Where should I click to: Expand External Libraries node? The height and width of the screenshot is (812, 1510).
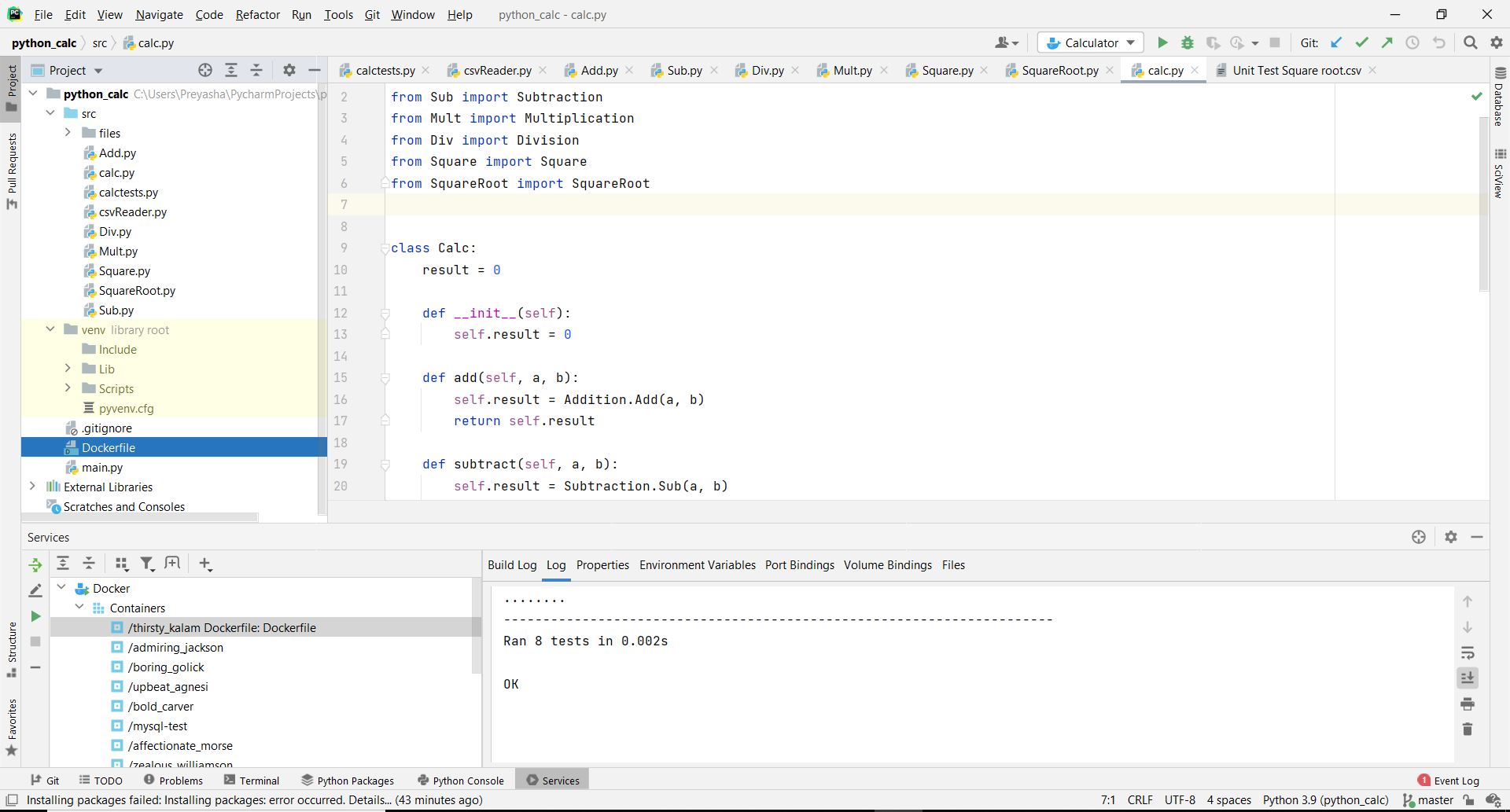(x=33, y=487)
